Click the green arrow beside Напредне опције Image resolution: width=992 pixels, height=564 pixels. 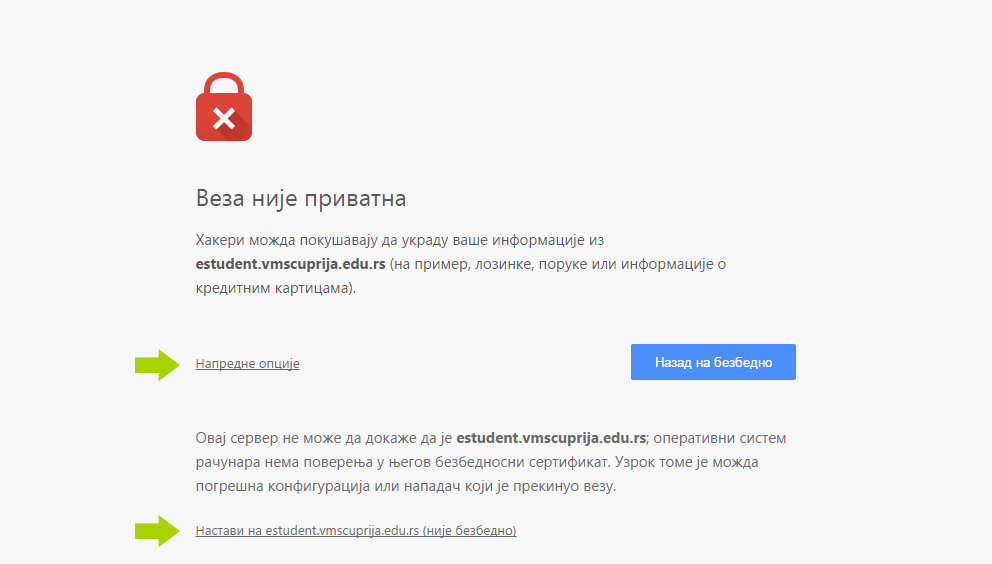(x=155, y=364)
